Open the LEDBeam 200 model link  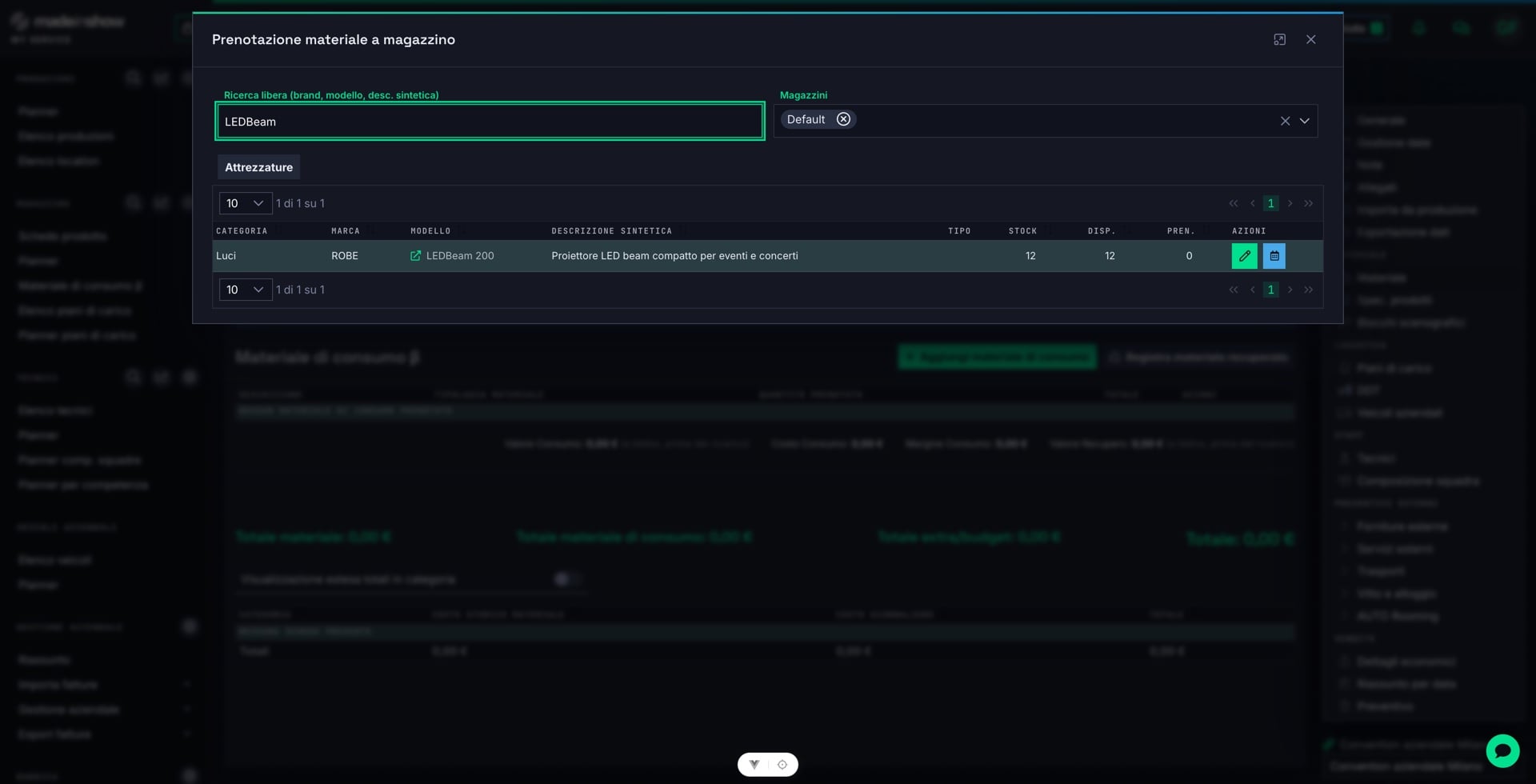452,256
